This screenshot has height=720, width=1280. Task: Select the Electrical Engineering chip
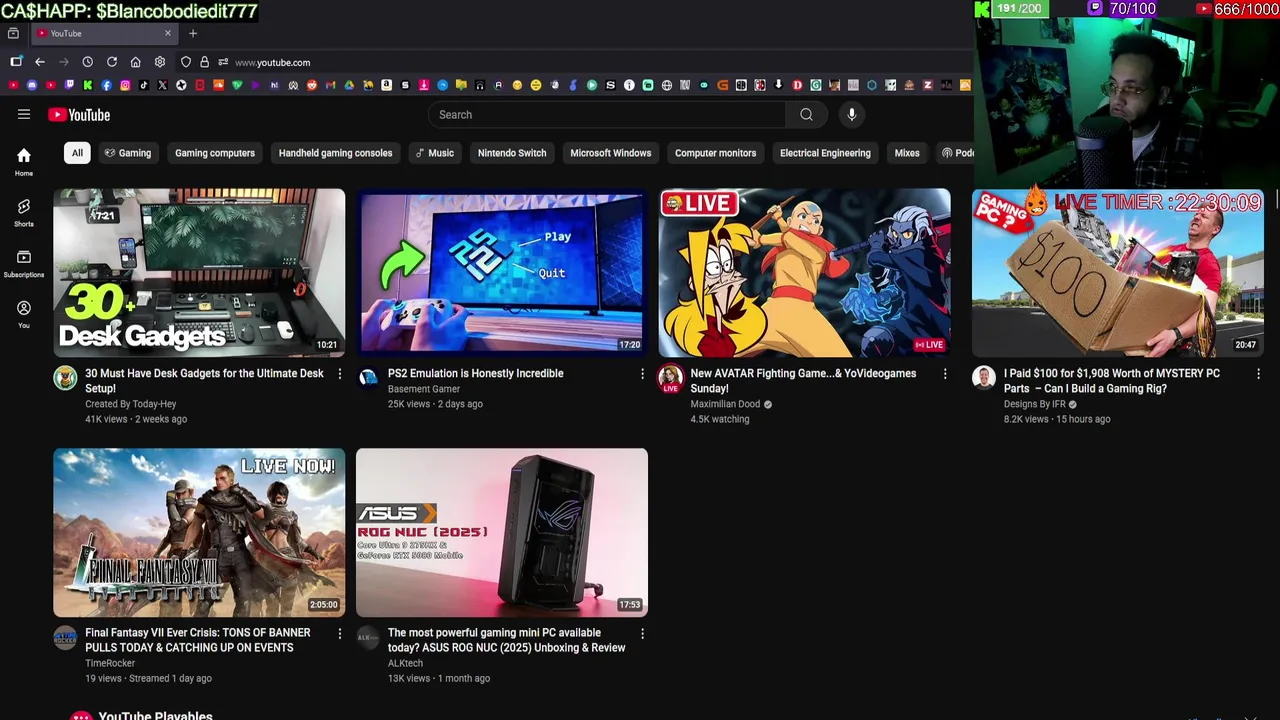[x=825, y=153]
